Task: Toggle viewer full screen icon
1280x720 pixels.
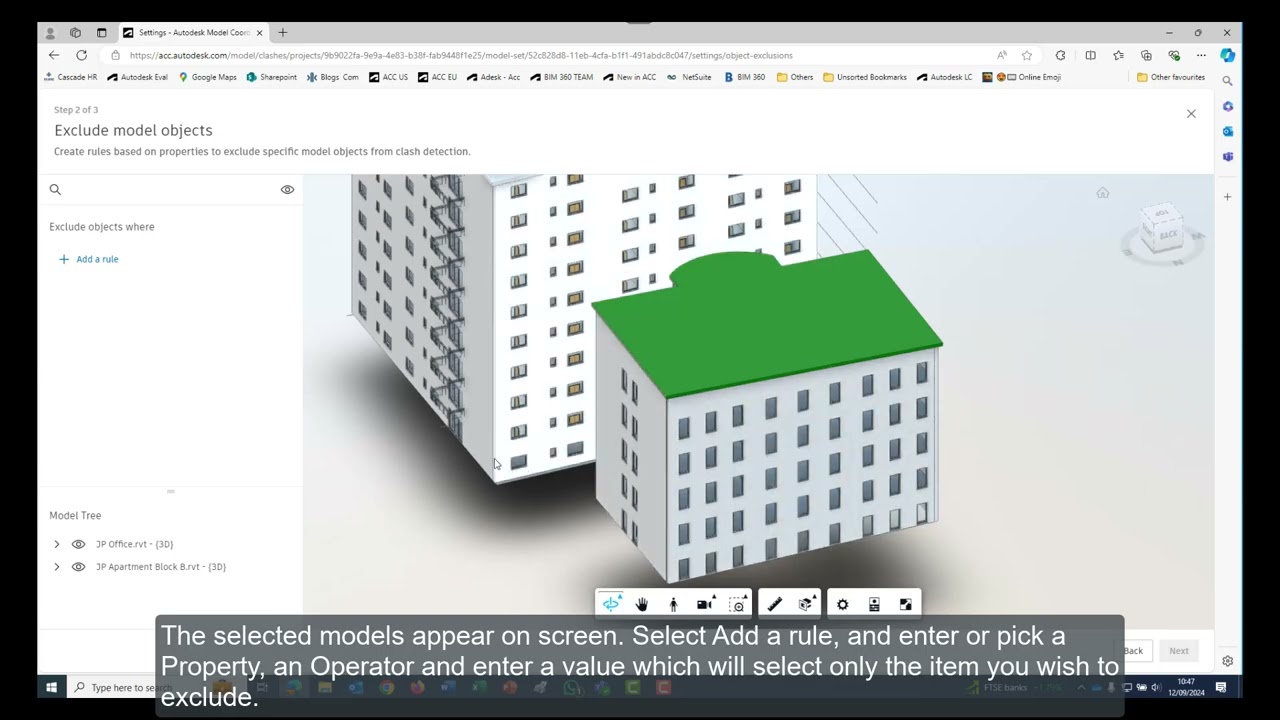Action: click(x=905, y=604)
